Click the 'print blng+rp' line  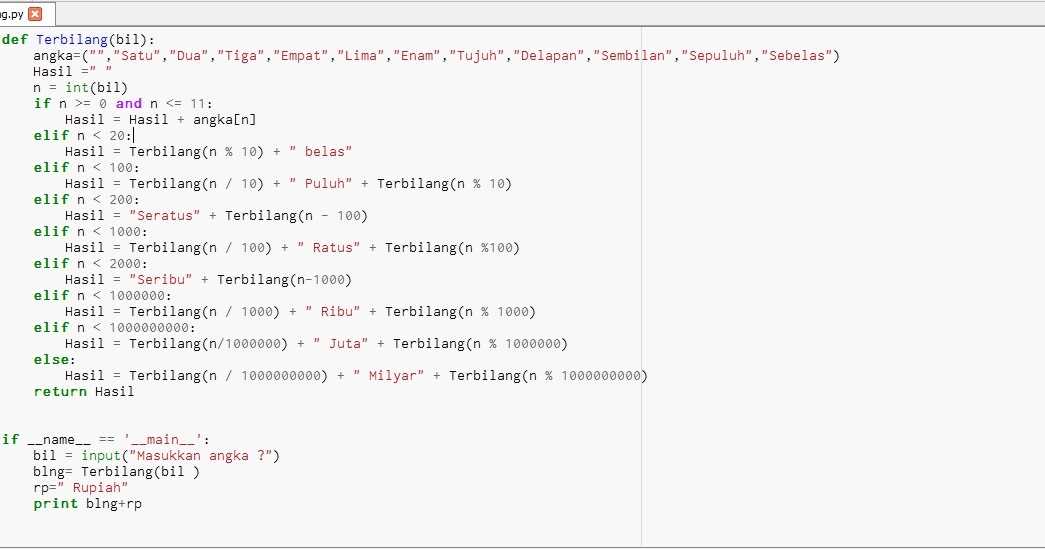tap(88, 503)
